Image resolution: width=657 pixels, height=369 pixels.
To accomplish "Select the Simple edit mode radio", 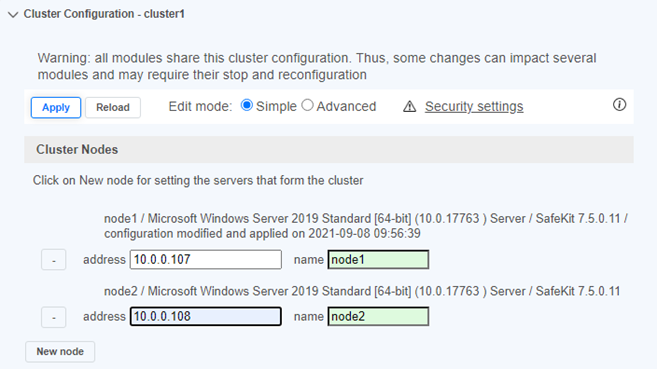I will click(247, 105).
